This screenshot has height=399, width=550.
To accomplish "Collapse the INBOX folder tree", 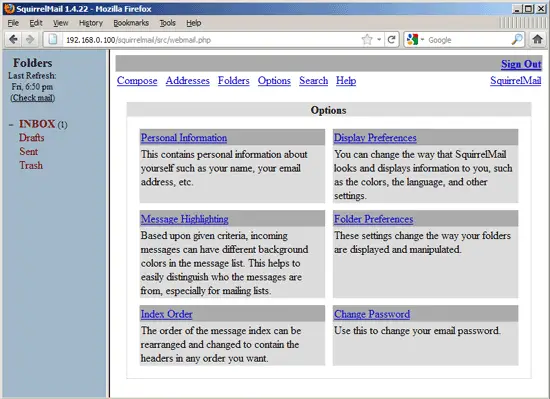I will tap(11, 124).
